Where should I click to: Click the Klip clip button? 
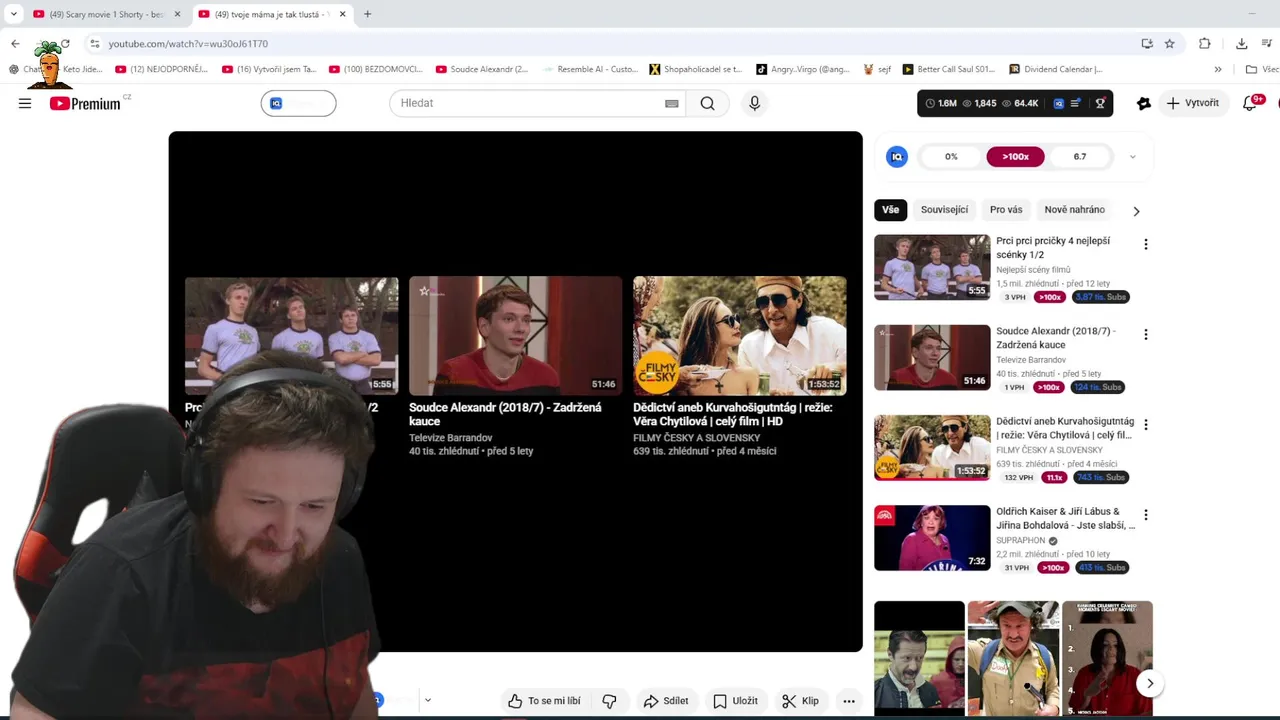[x=800, y=701]
